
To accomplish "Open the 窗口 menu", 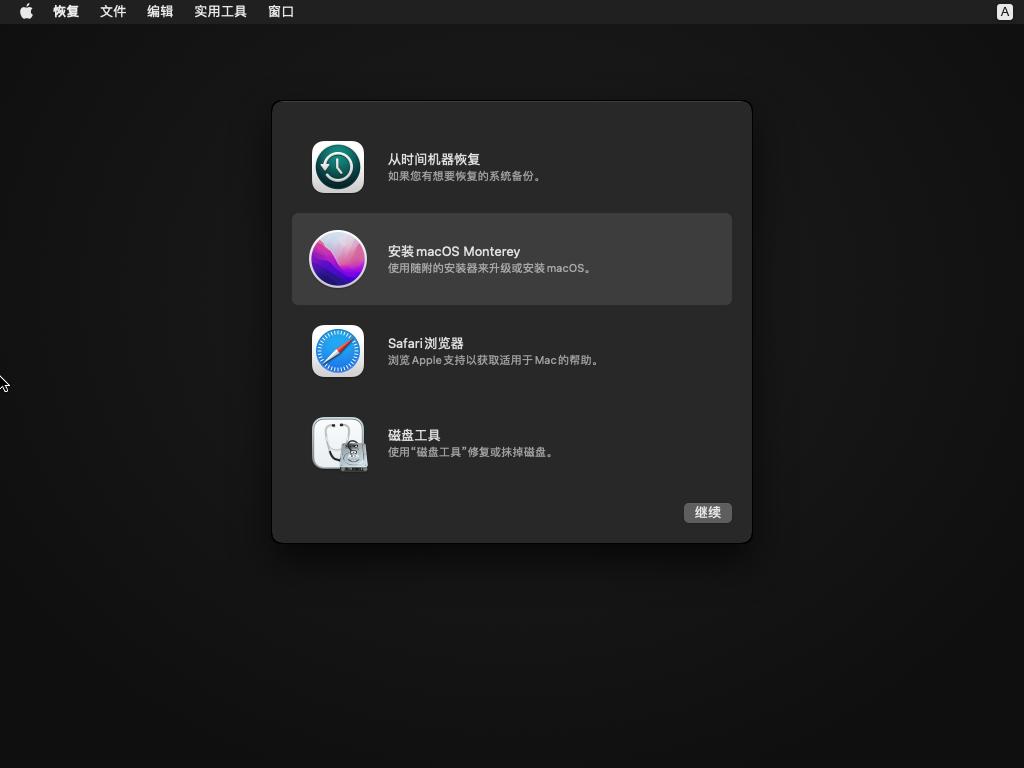I will click(279, 12).
